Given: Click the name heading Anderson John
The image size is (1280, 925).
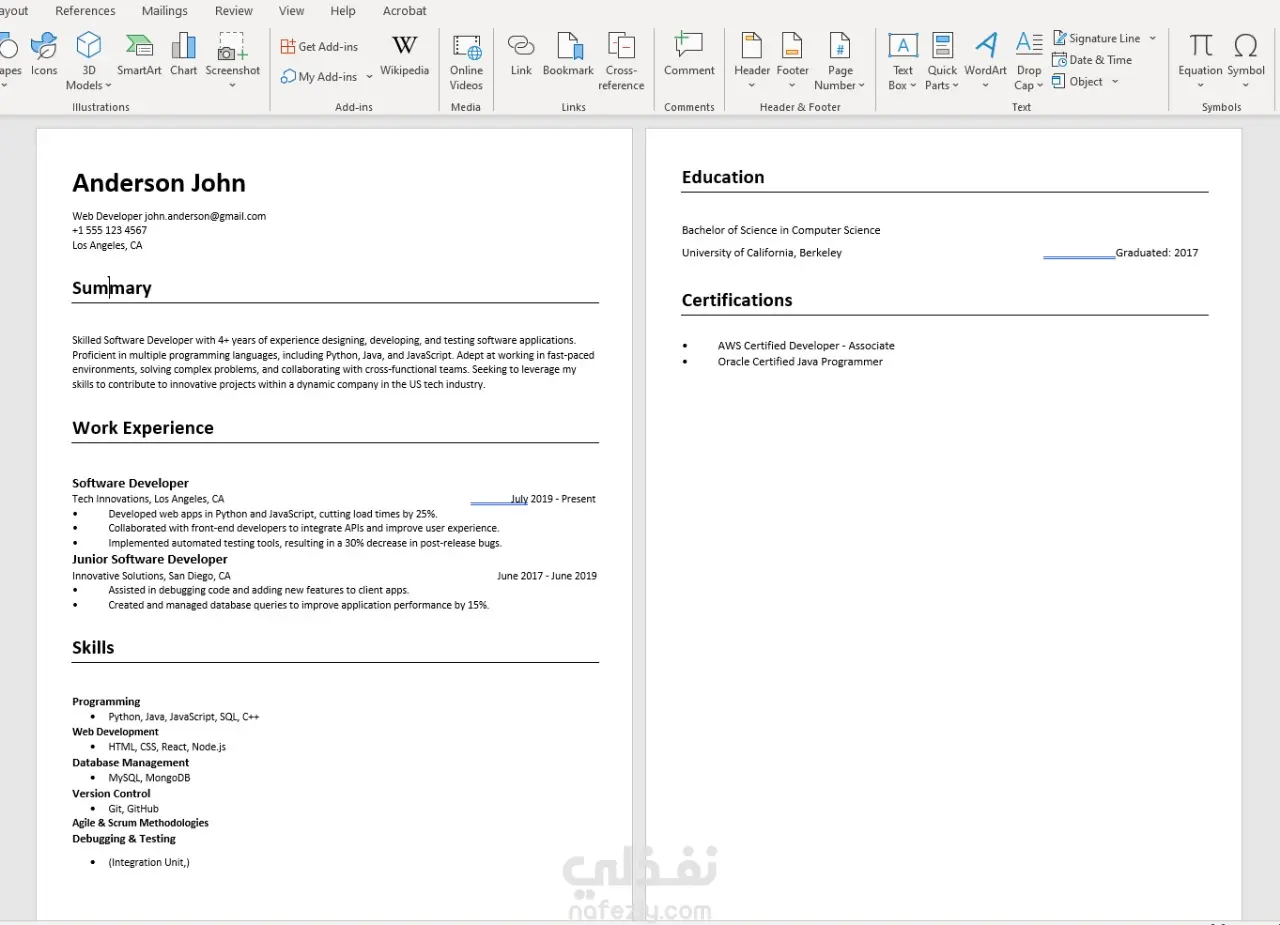Looking at the screenshot, I should click(x=159, y=183).
